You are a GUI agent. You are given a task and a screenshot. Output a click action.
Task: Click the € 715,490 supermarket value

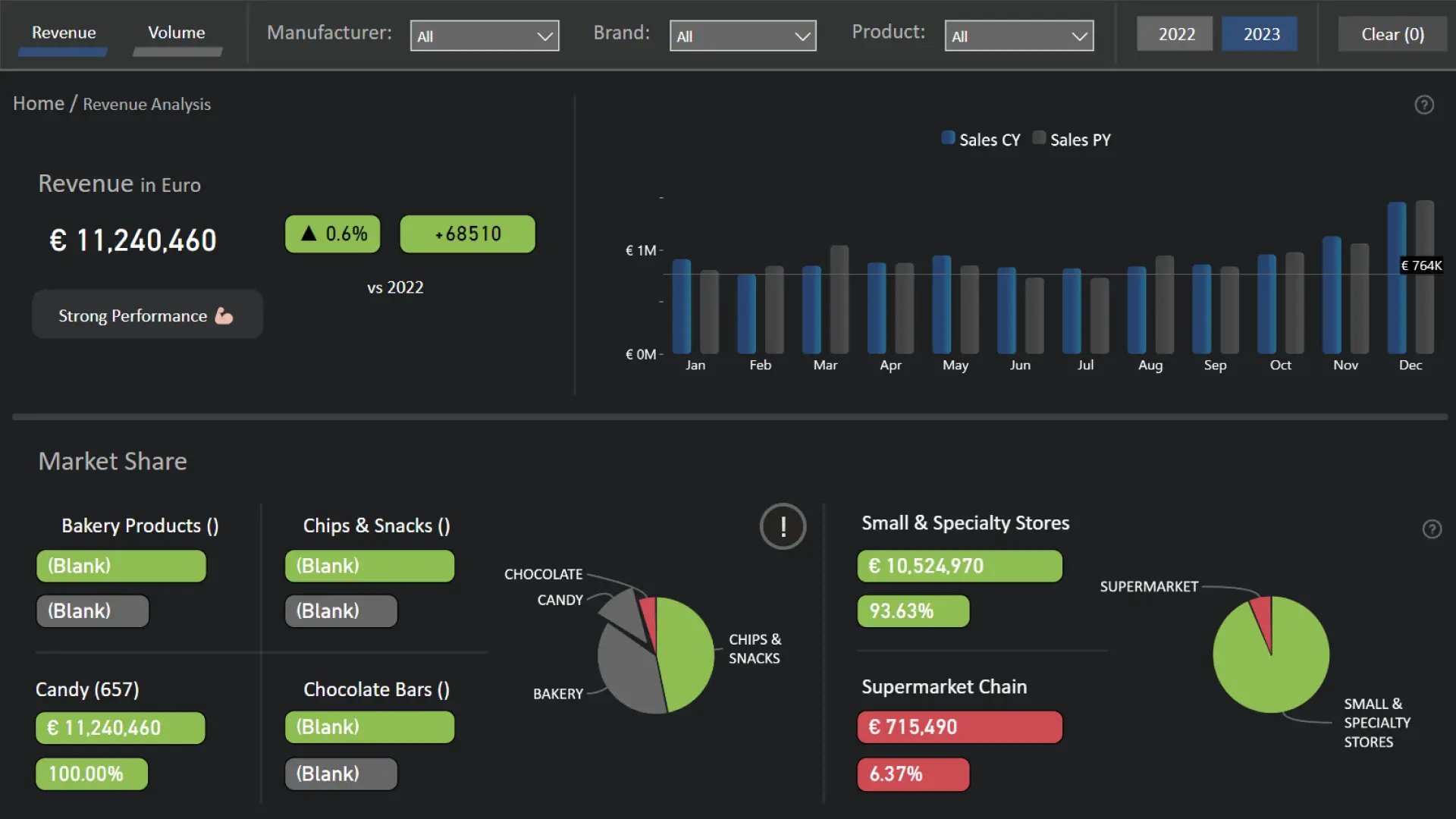(960, 727)
